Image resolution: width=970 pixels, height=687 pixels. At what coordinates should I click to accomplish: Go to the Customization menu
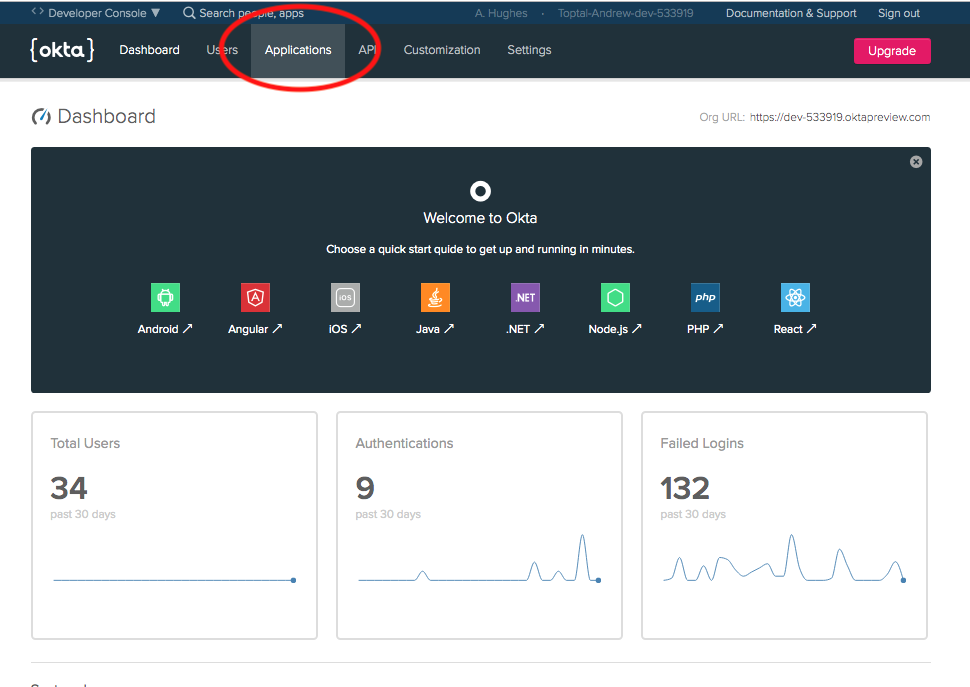tap(442, 50)
